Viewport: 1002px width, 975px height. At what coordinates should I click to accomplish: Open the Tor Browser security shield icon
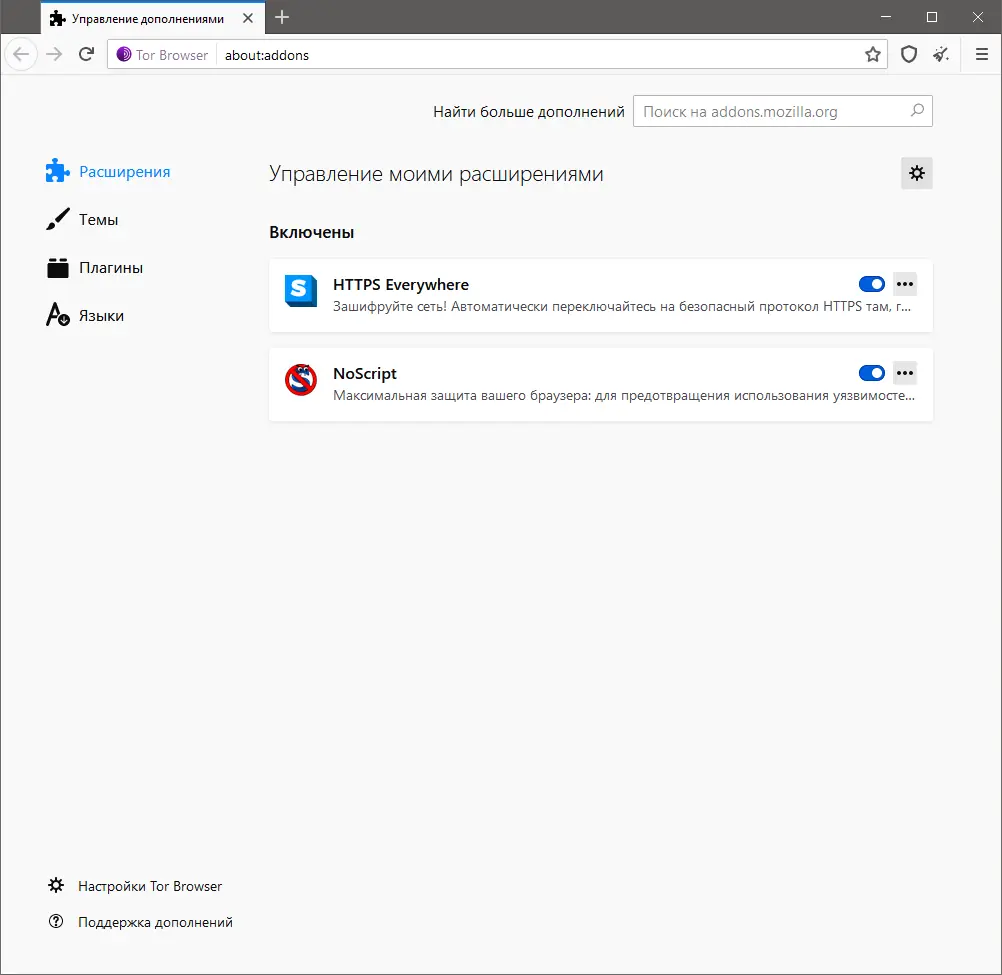click(x=908, y=54)
